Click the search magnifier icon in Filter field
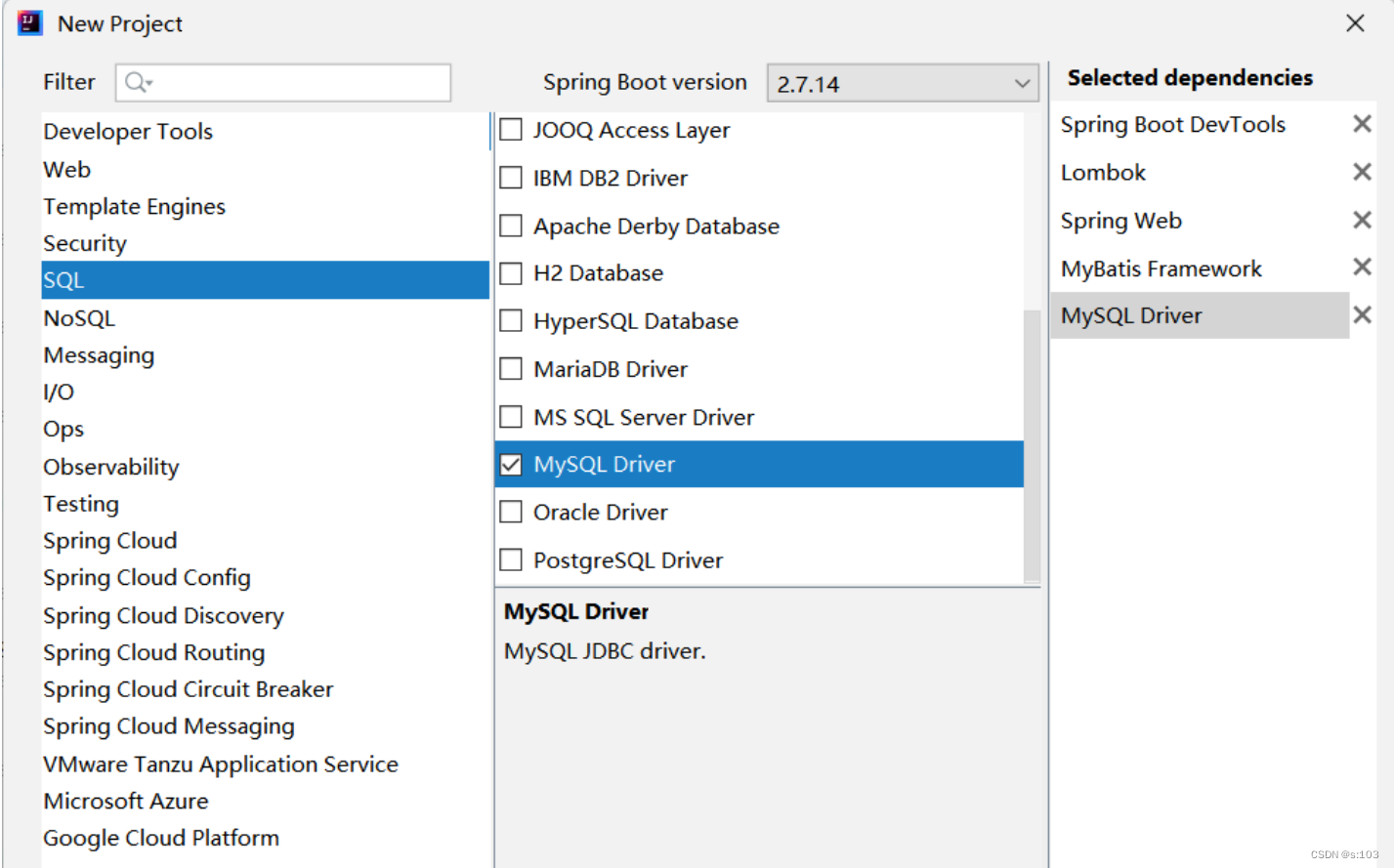Viewport: 1394px width, 868px height. (138, 83)
